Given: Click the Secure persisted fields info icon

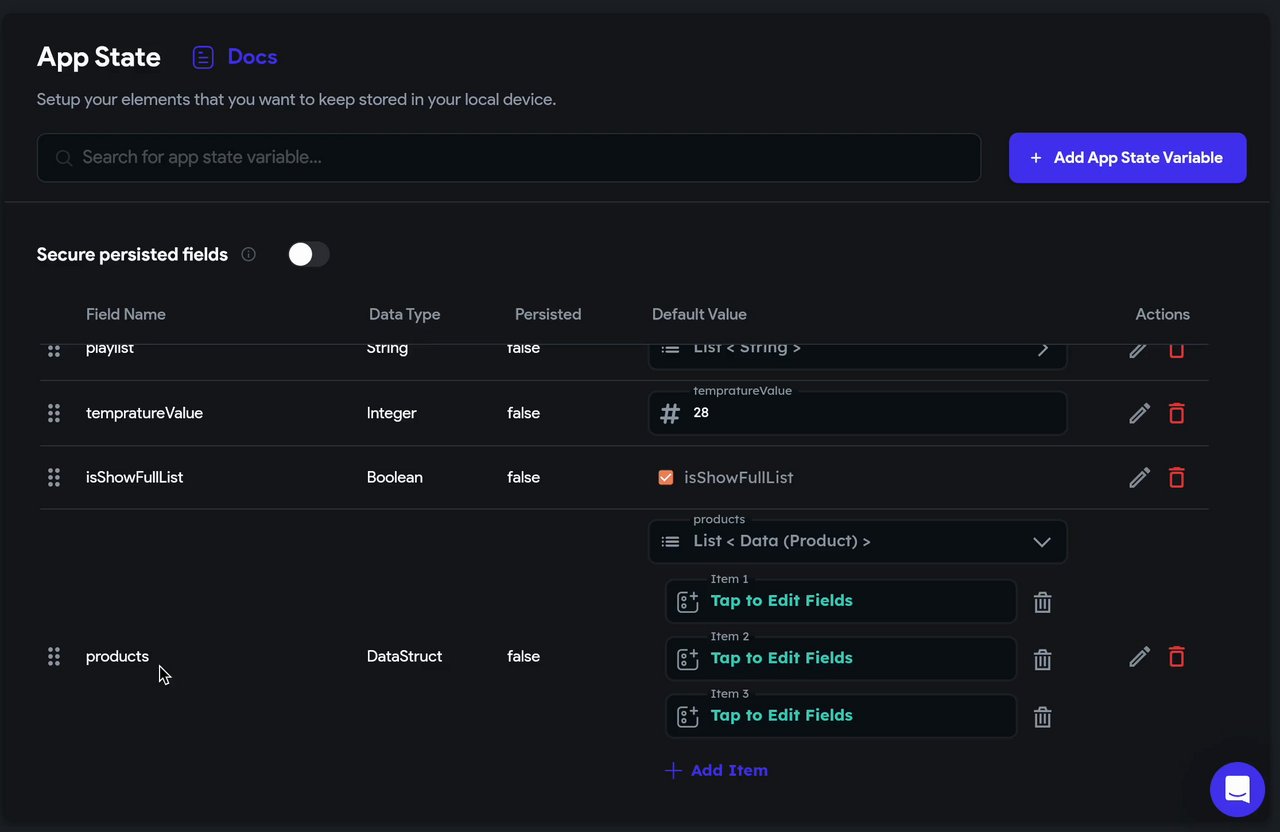Looking at the screenshot, I should coord(249,254).
